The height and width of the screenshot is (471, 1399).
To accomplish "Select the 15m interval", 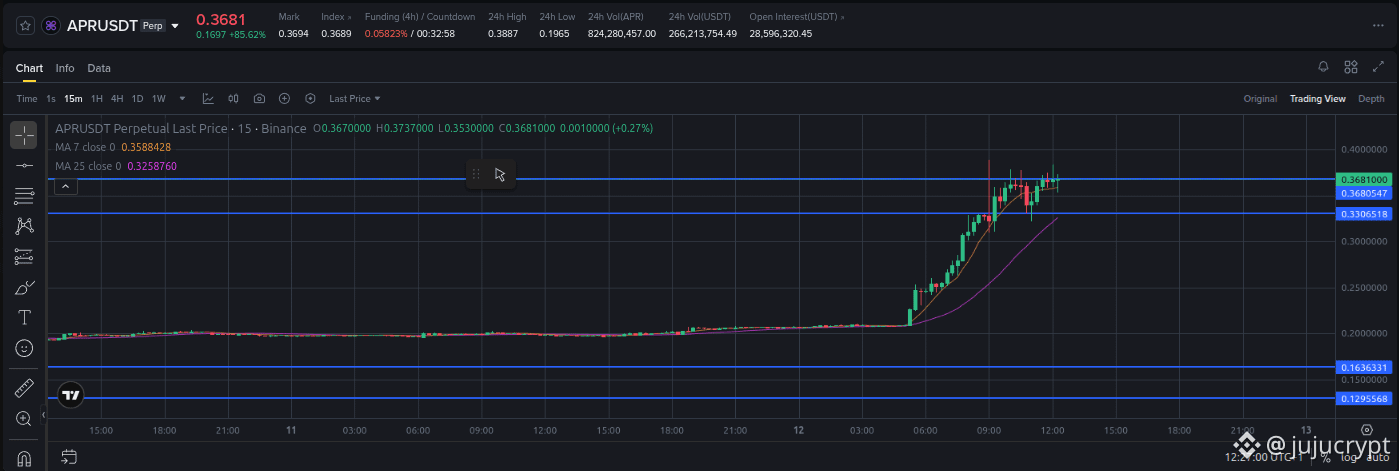I will [x=73, y=98].
